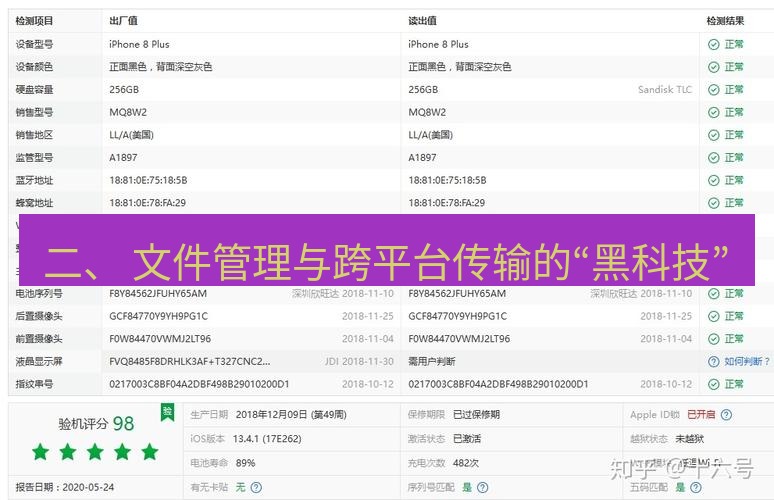
Task: Click the red 已开启 Apple ID lock status
Action: (x=701, y=415)
